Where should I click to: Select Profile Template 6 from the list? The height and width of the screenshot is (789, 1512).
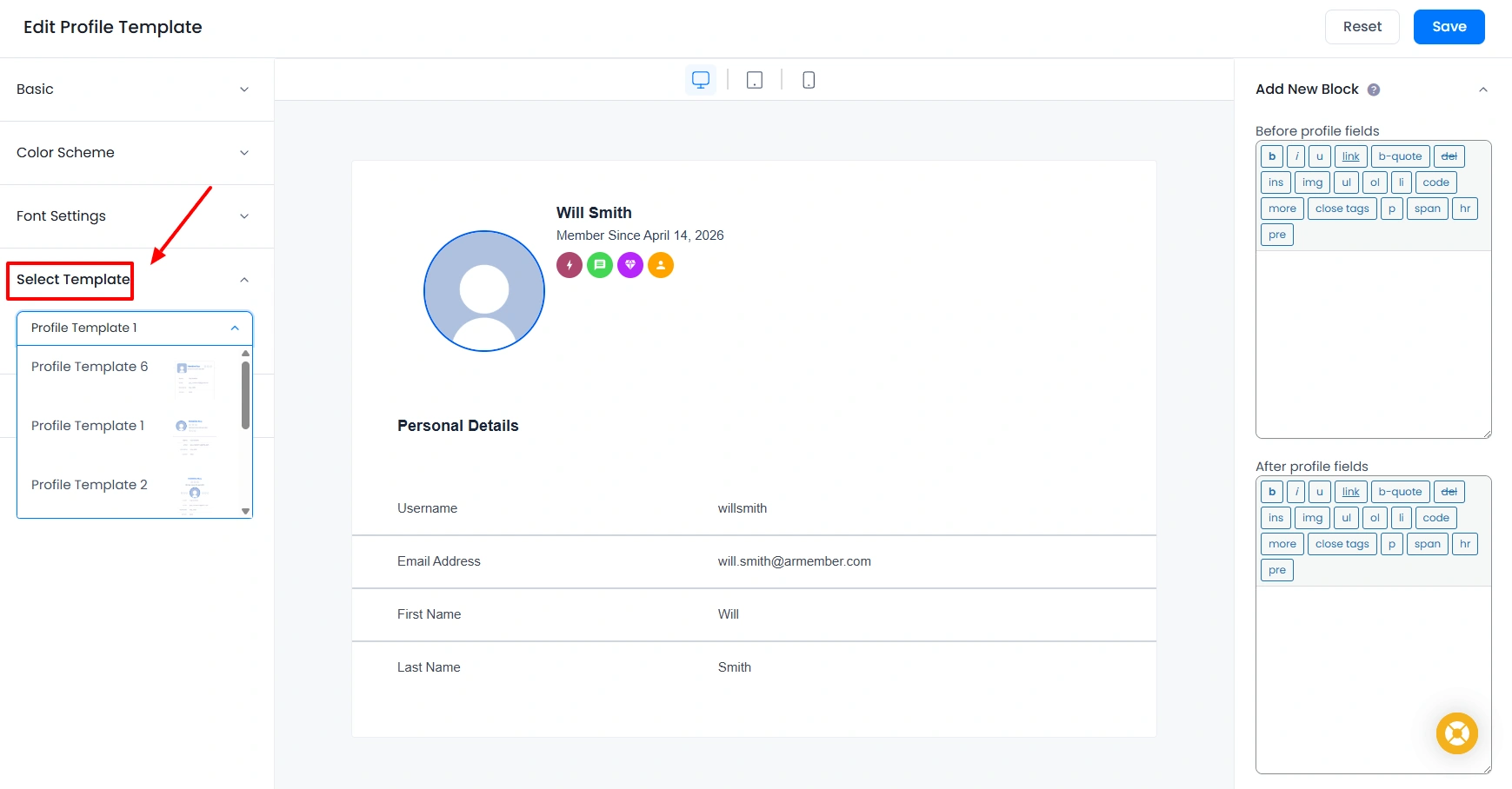[90, 367]
